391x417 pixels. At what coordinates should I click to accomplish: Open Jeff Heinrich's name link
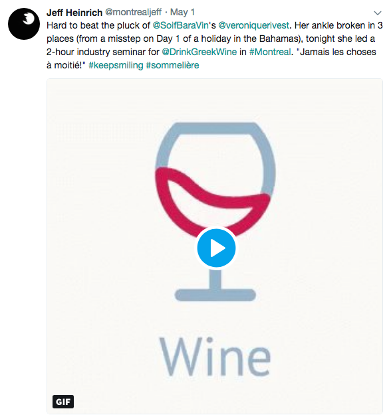(74, 12)
